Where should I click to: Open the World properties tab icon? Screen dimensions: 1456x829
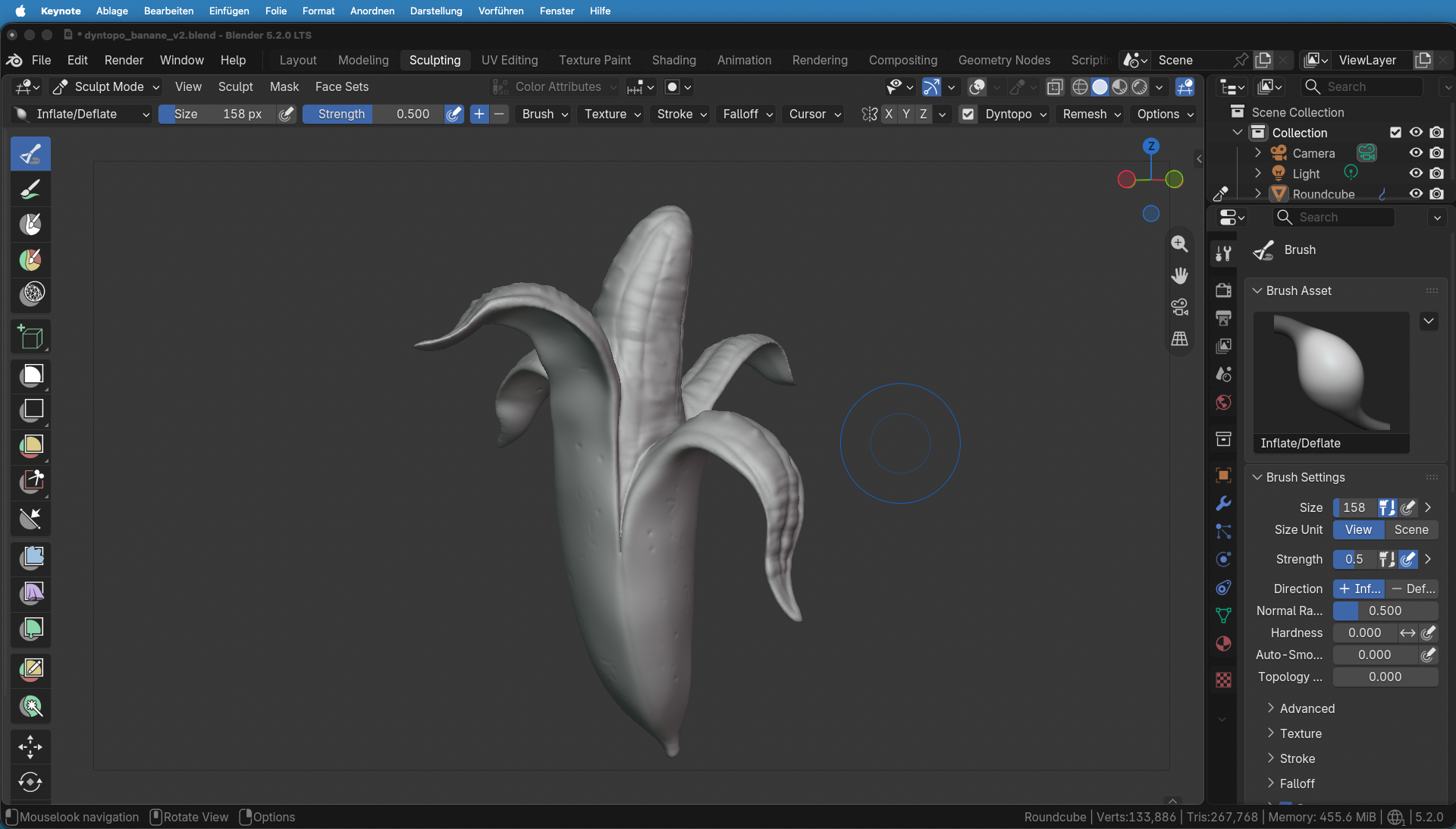click(1223, 403)
